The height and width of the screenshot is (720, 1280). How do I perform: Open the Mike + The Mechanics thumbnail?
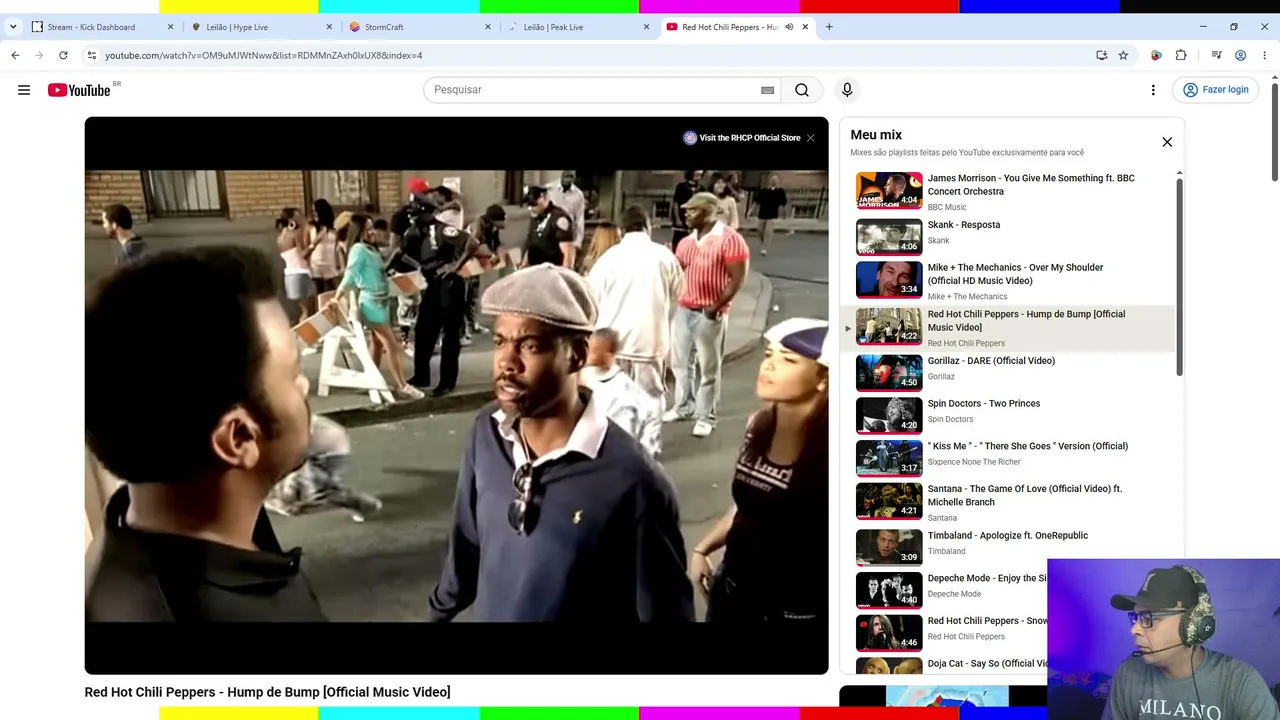pyautogui.click(x=889, y=280)
